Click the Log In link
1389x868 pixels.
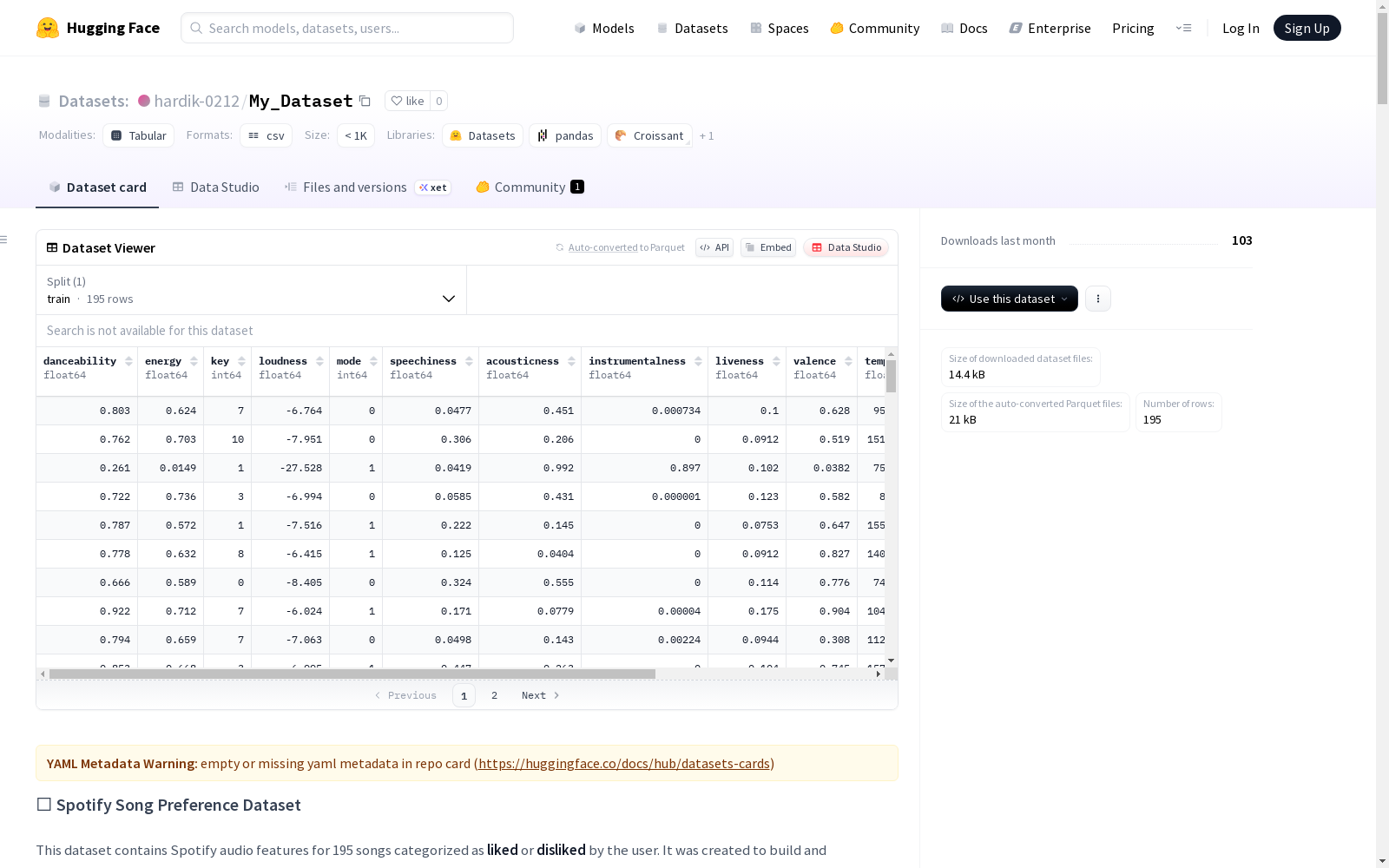click(1241, 28)
